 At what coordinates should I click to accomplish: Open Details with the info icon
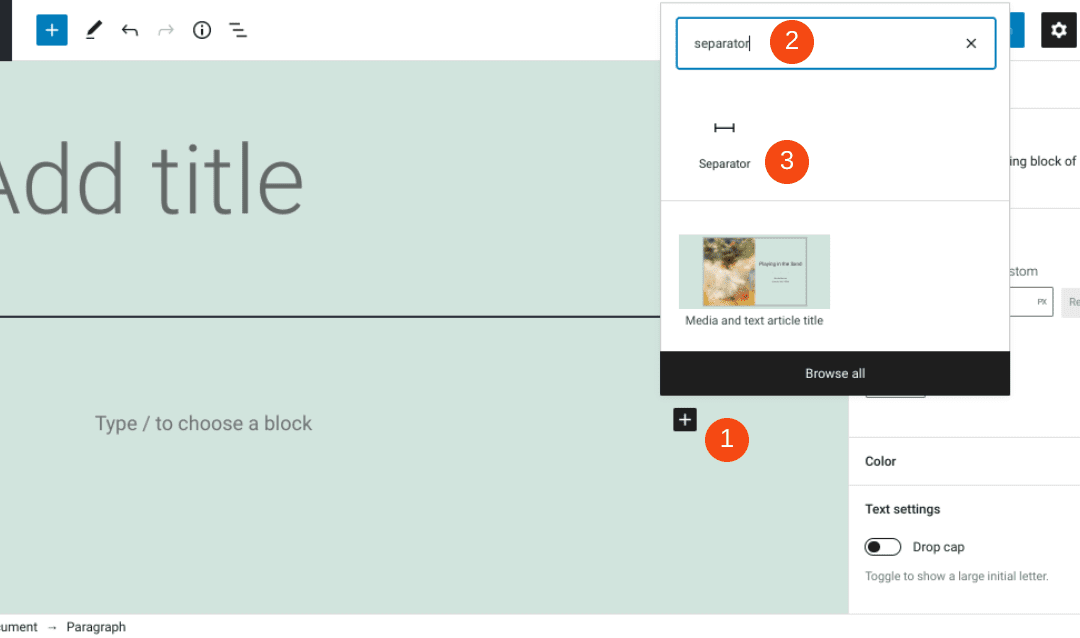(x=201, y=30)
